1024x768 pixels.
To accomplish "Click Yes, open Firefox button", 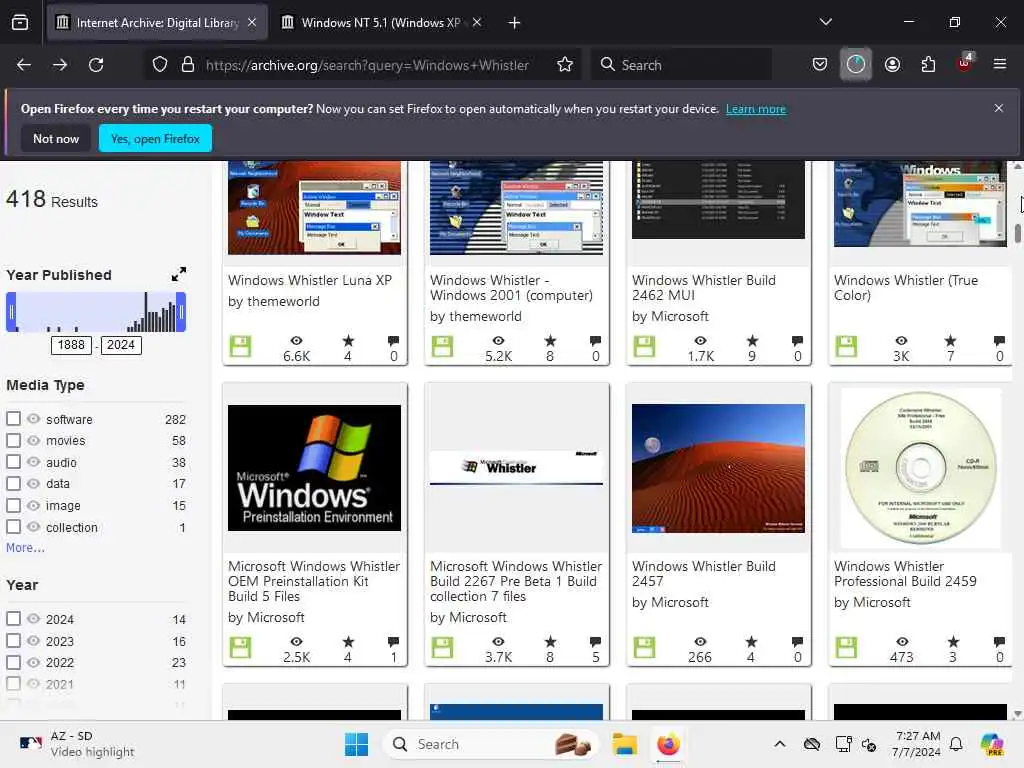I will click(x=155, y=138).
